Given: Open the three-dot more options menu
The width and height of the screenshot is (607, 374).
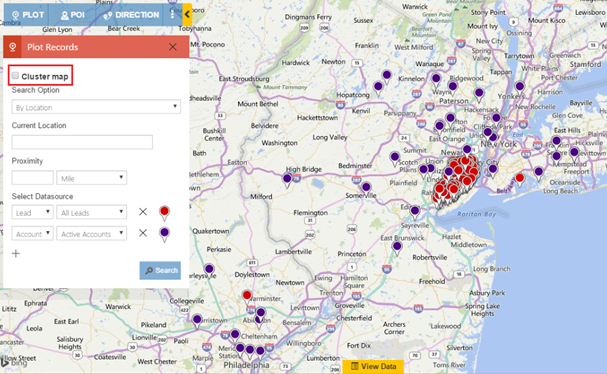Looking at the screenshot, I should point(172,15).
